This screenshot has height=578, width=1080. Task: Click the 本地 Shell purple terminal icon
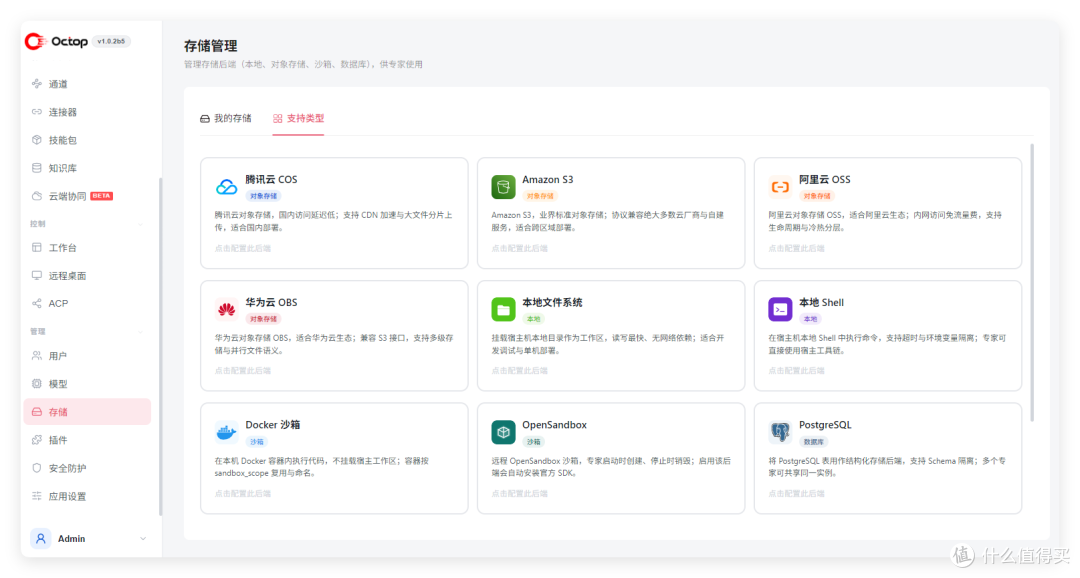click(780, 309)
